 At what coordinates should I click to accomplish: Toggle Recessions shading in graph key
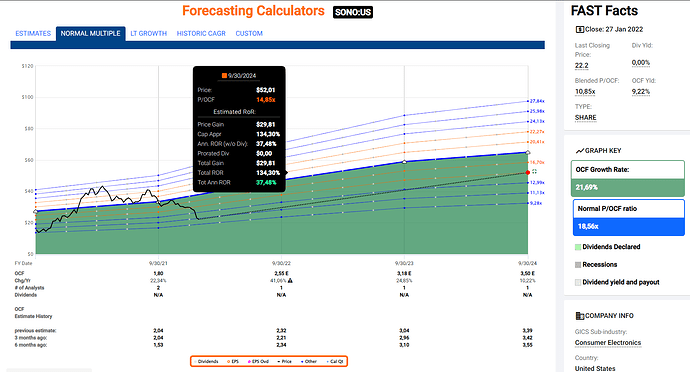pyautogui.click(x=596, y=265)
